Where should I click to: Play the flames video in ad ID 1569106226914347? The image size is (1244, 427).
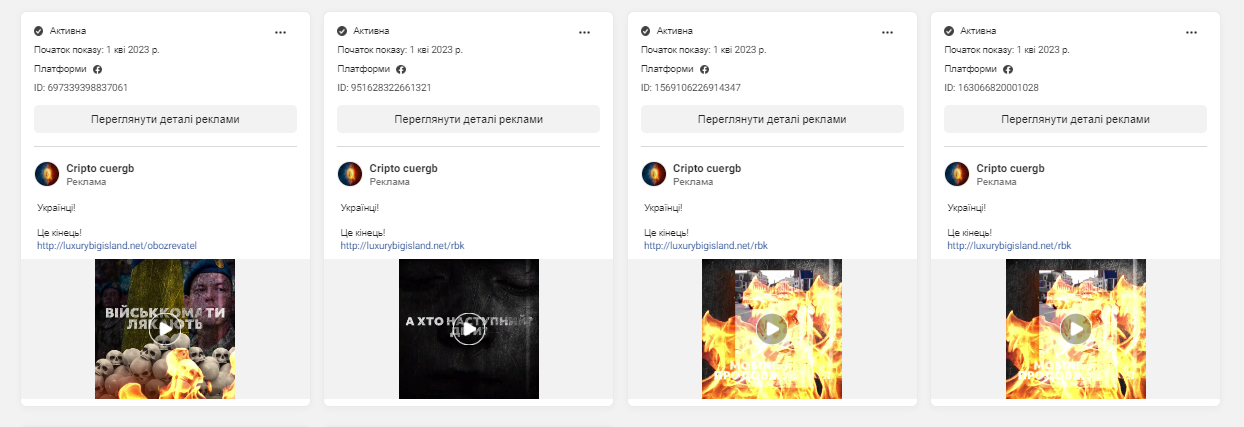click(771, 329)
